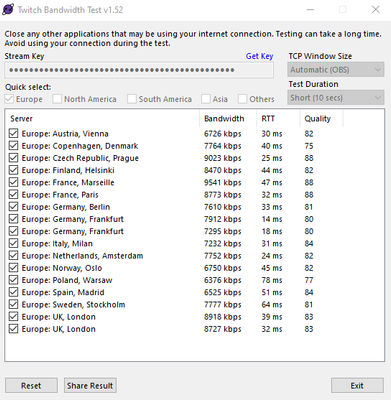Viewport: 391px width, 400px height.
Task: Select the 18 ms RTT value
Action: [x=272, y=231]
